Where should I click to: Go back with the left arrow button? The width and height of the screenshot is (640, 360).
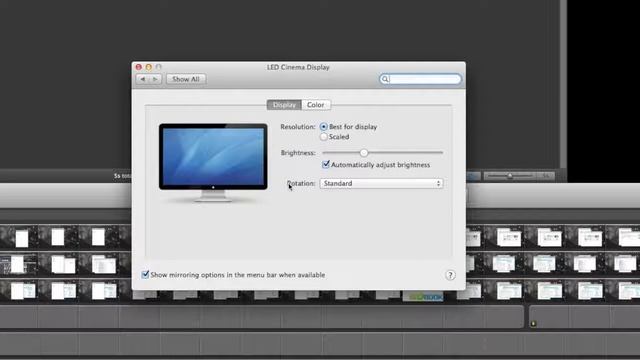[x=142, y=79]
